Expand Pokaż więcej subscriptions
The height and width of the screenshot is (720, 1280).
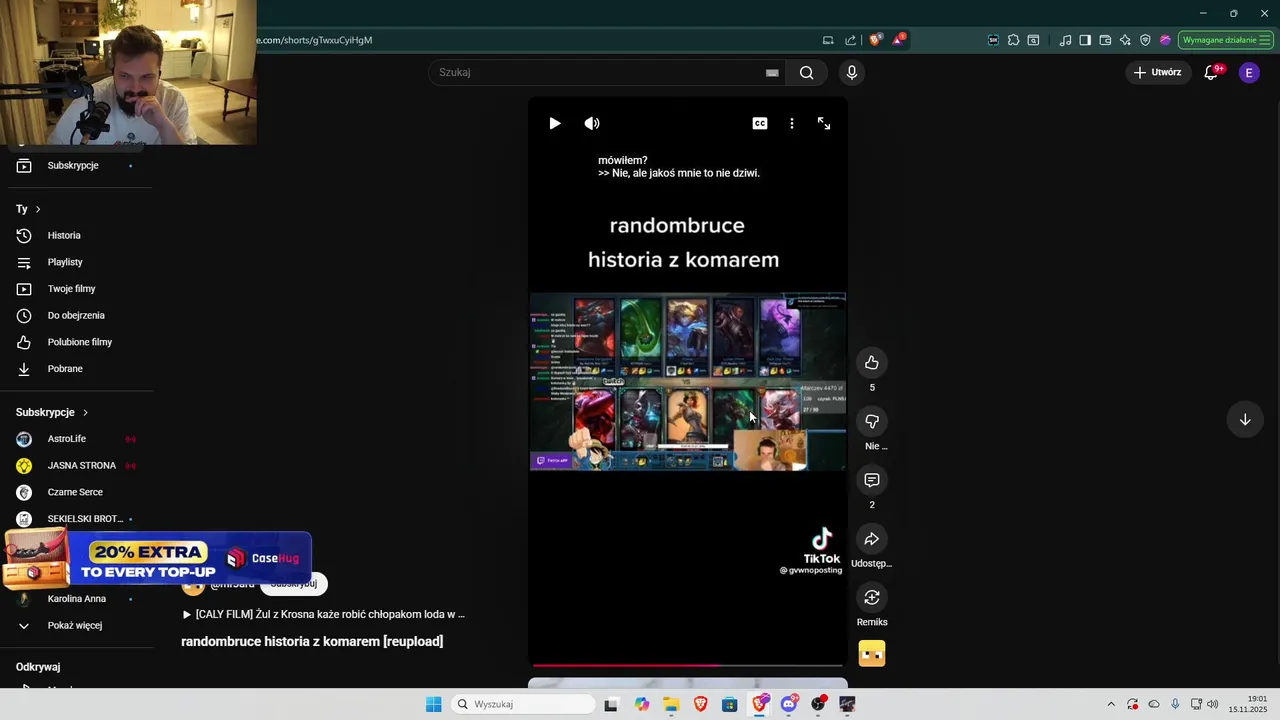tap(76, 626)
